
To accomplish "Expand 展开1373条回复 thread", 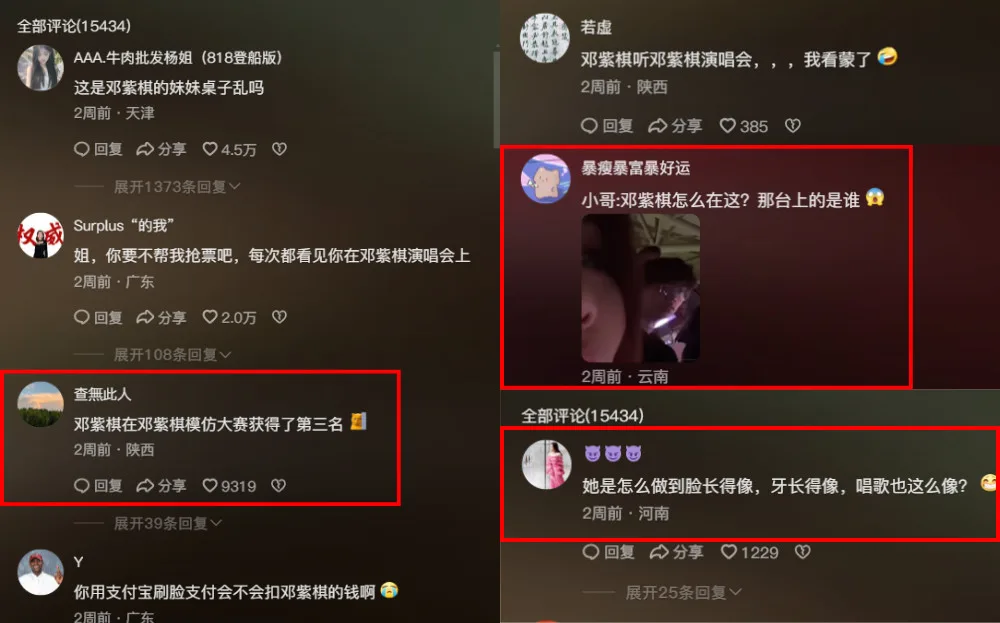I will 177,187.
